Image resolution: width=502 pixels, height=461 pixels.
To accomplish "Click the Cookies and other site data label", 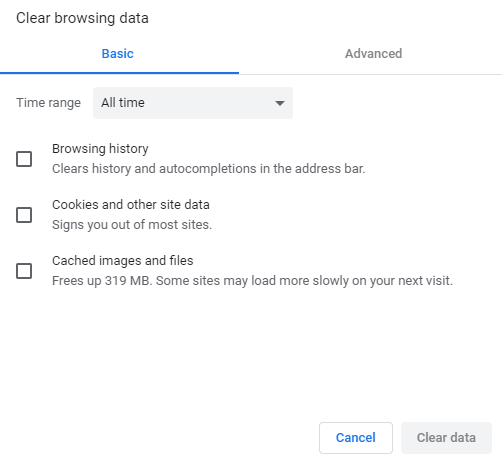I will 131,205.
